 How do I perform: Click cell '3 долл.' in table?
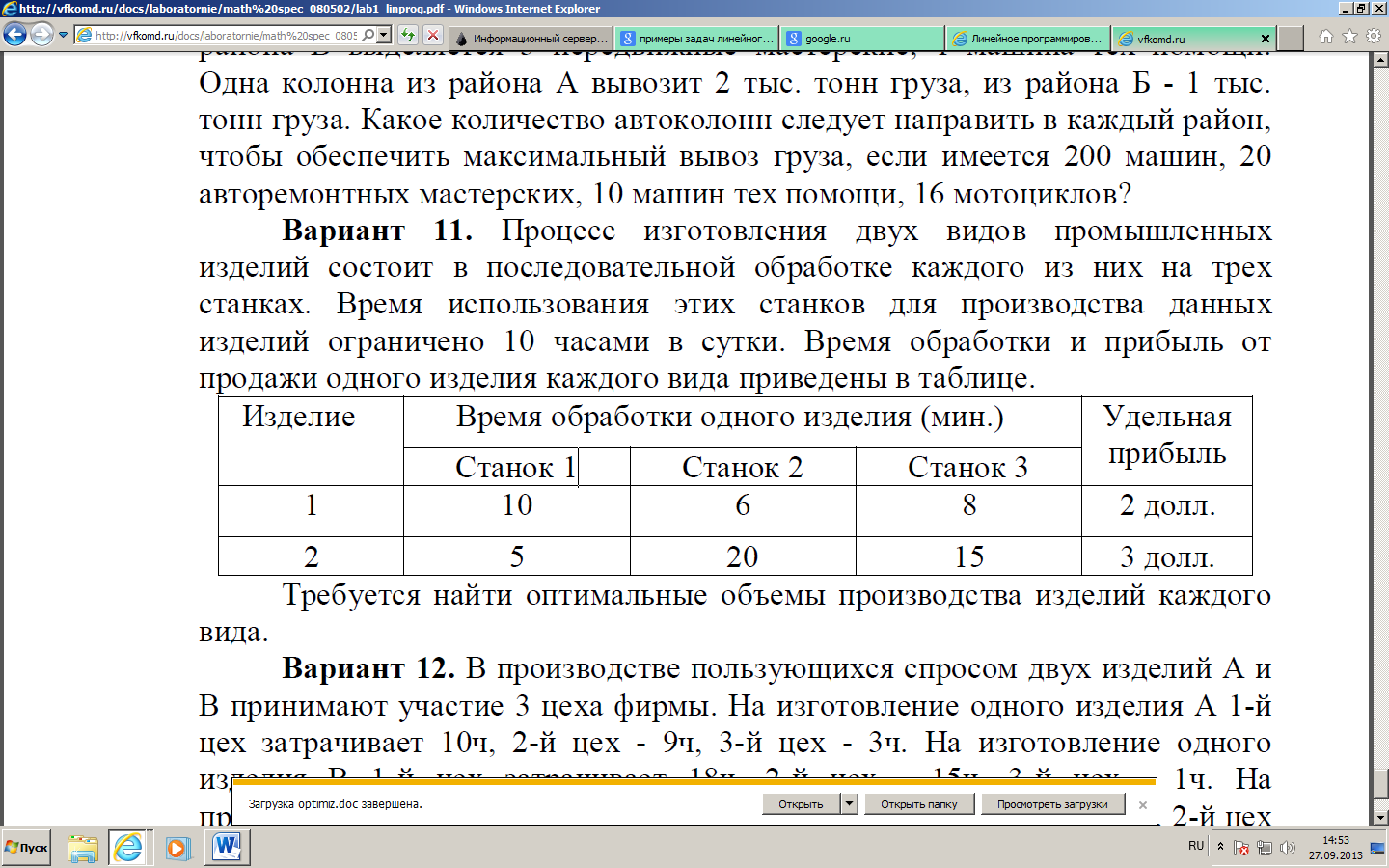pyautogui.click(x=1167, y=557)
